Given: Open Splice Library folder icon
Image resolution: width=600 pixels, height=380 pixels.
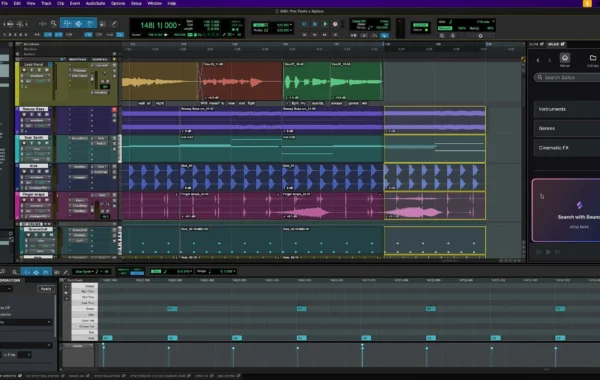Looking at the screenshot, I should 593,58.
